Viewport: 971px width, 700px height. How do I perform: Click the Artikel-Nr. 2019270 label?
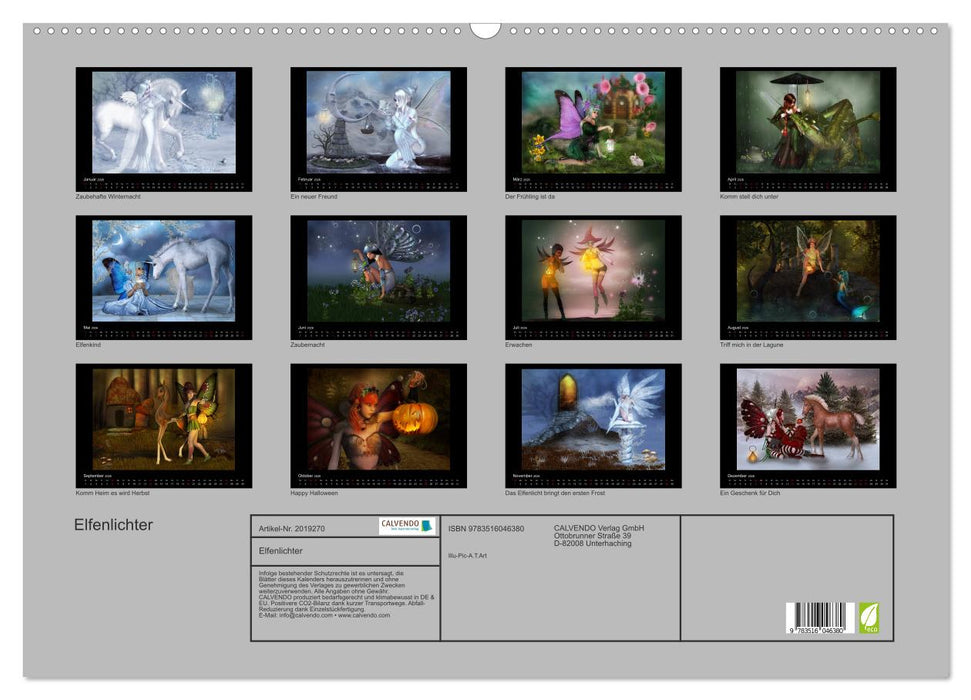point(292,527)
